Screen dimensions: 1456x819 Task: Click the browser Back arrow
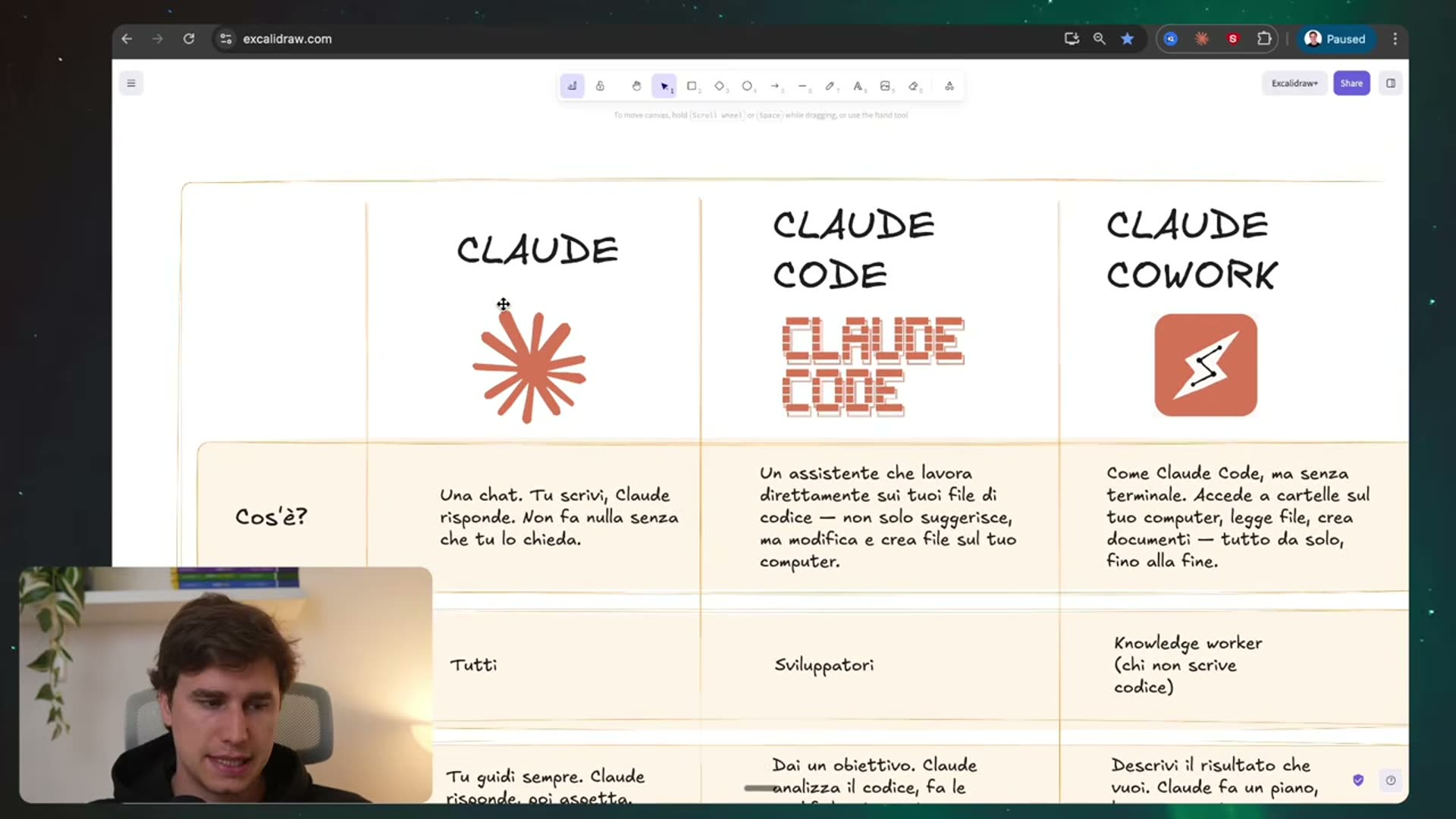click(x=127, y=39)
